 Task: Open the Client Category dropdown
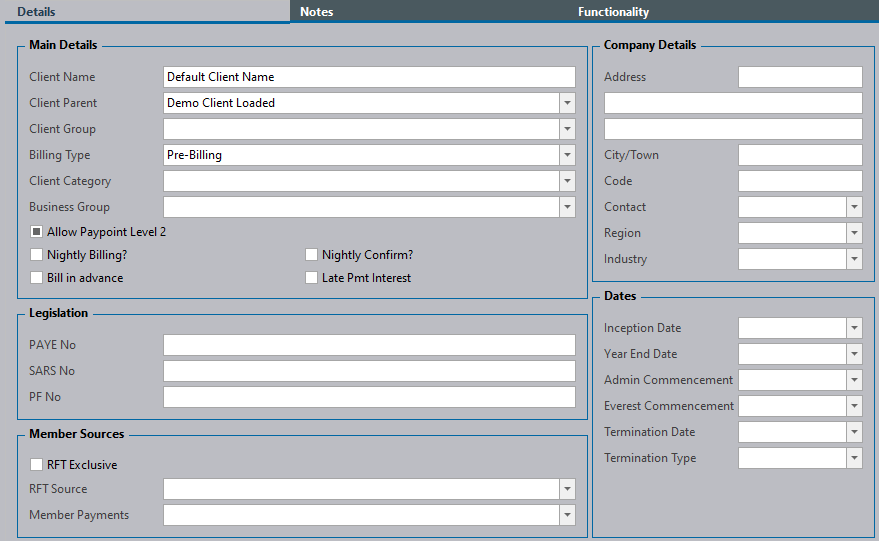pyautogui.click(x=567, y=181)
